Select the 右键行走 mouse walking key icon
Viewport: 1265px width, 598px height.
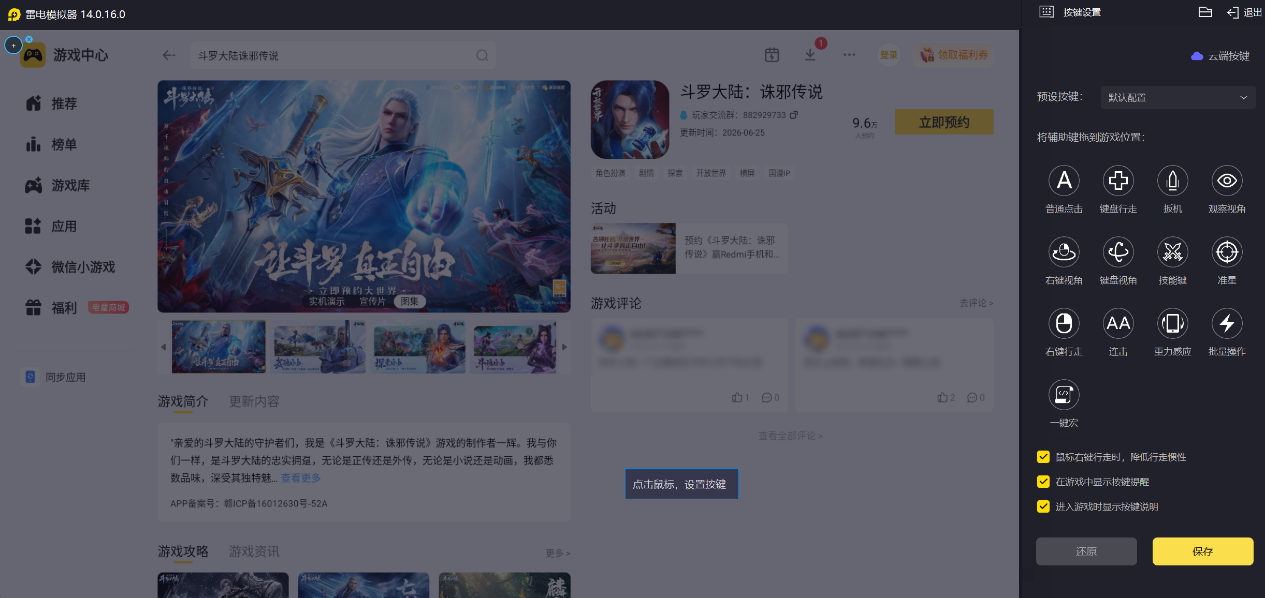click(x=1064, y=323)
